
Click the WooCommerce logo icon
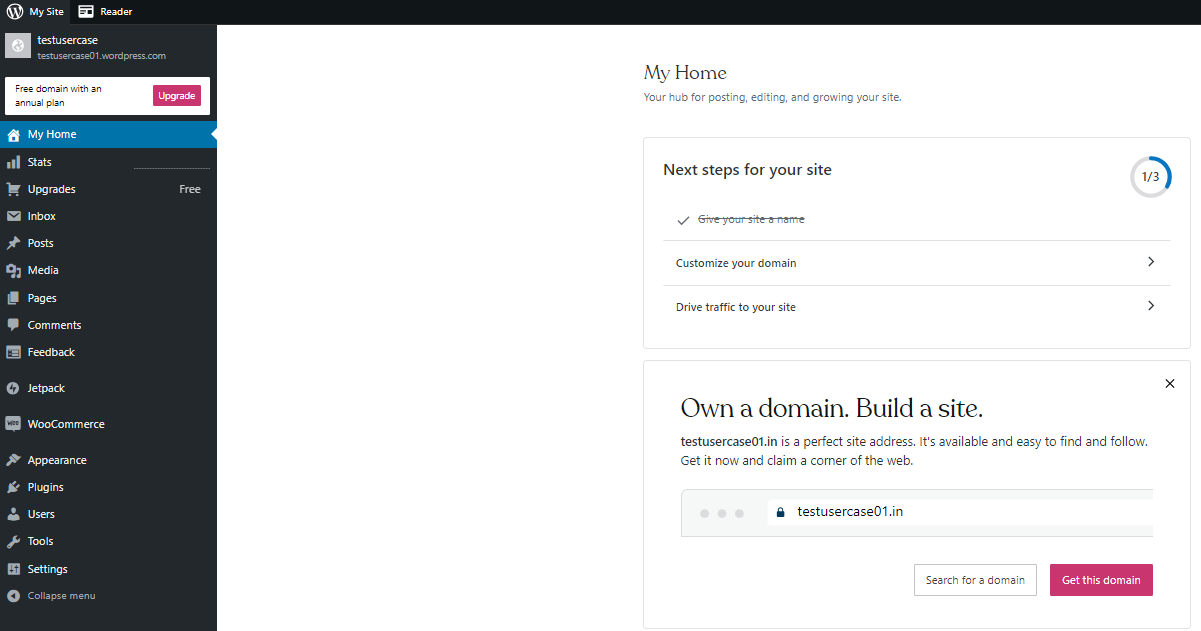coord(14,424)
